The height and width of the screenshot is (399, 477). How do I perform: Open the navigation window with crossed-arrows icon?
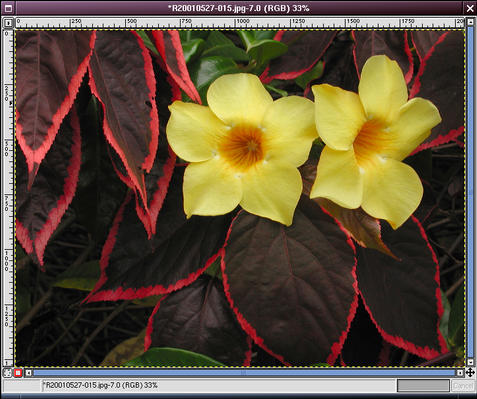pyautogui.click(x=470, y=373)
